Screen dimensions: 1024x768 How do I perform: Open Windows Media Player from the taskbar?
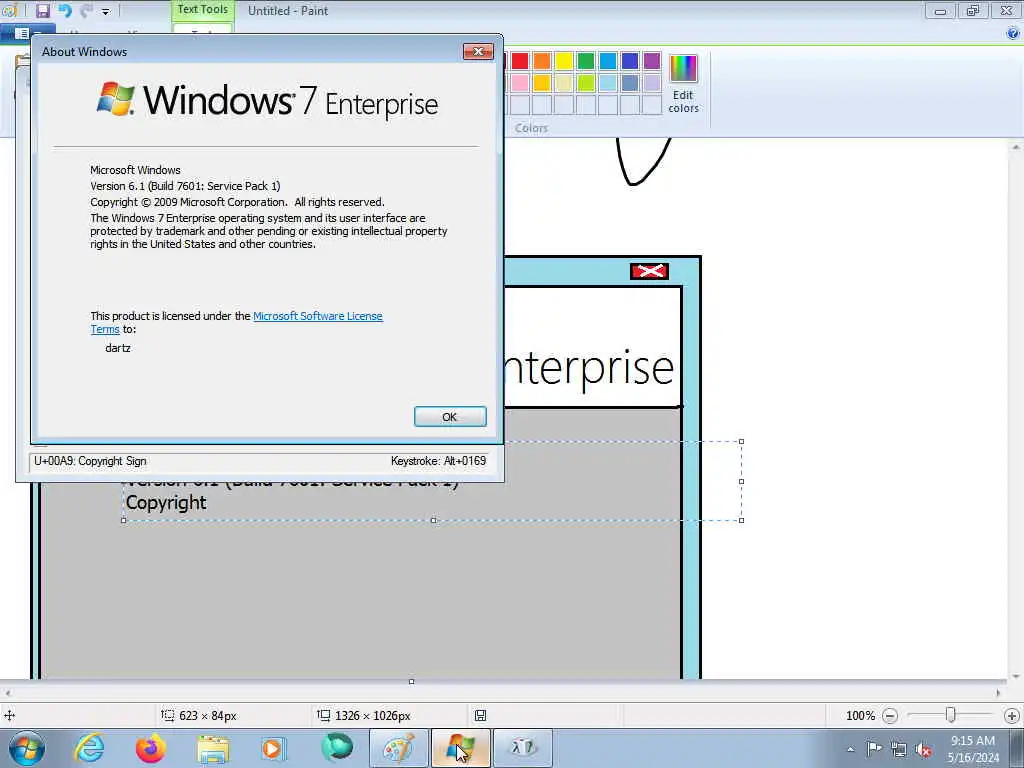(x=274, y=748)
